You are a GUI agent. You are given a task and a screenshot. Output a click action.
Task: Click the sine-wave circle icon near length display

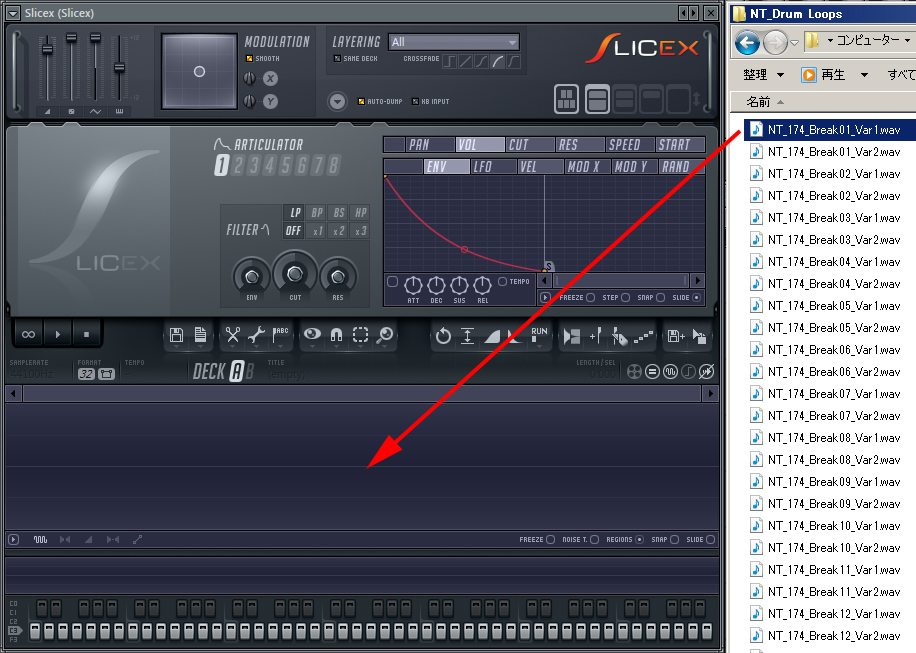pyautogui.click(x=671, y=371)
